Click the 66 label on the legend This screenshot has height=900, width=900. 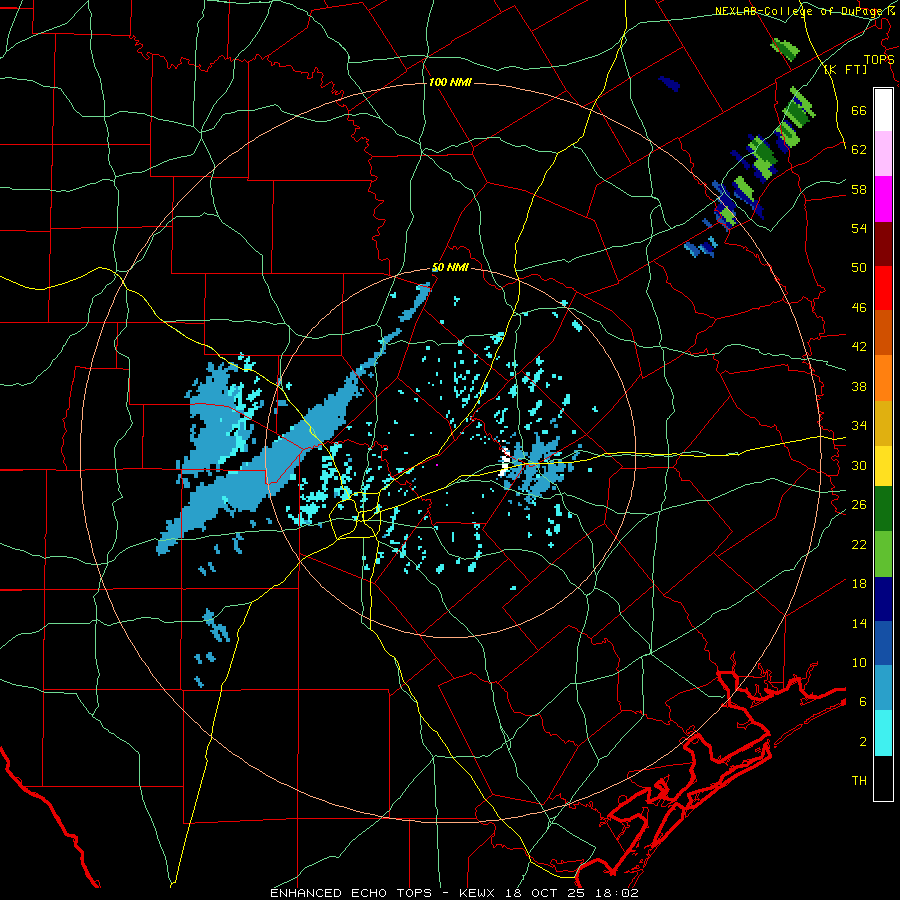[x=859, y=110]
